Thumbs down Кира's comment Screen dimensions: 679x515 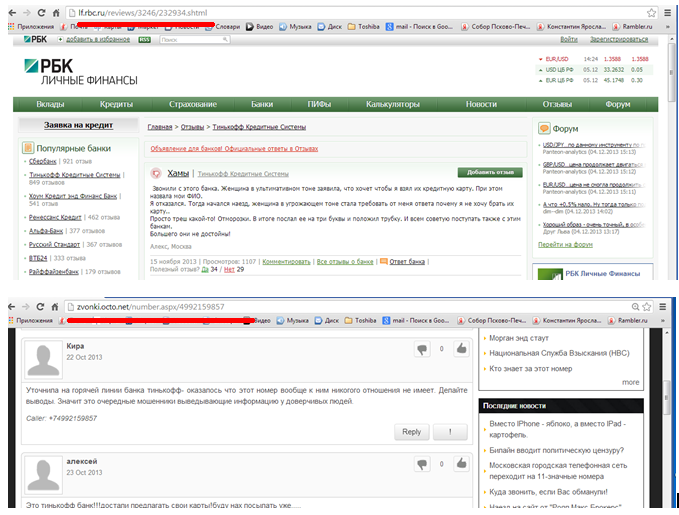pos(422,349)
